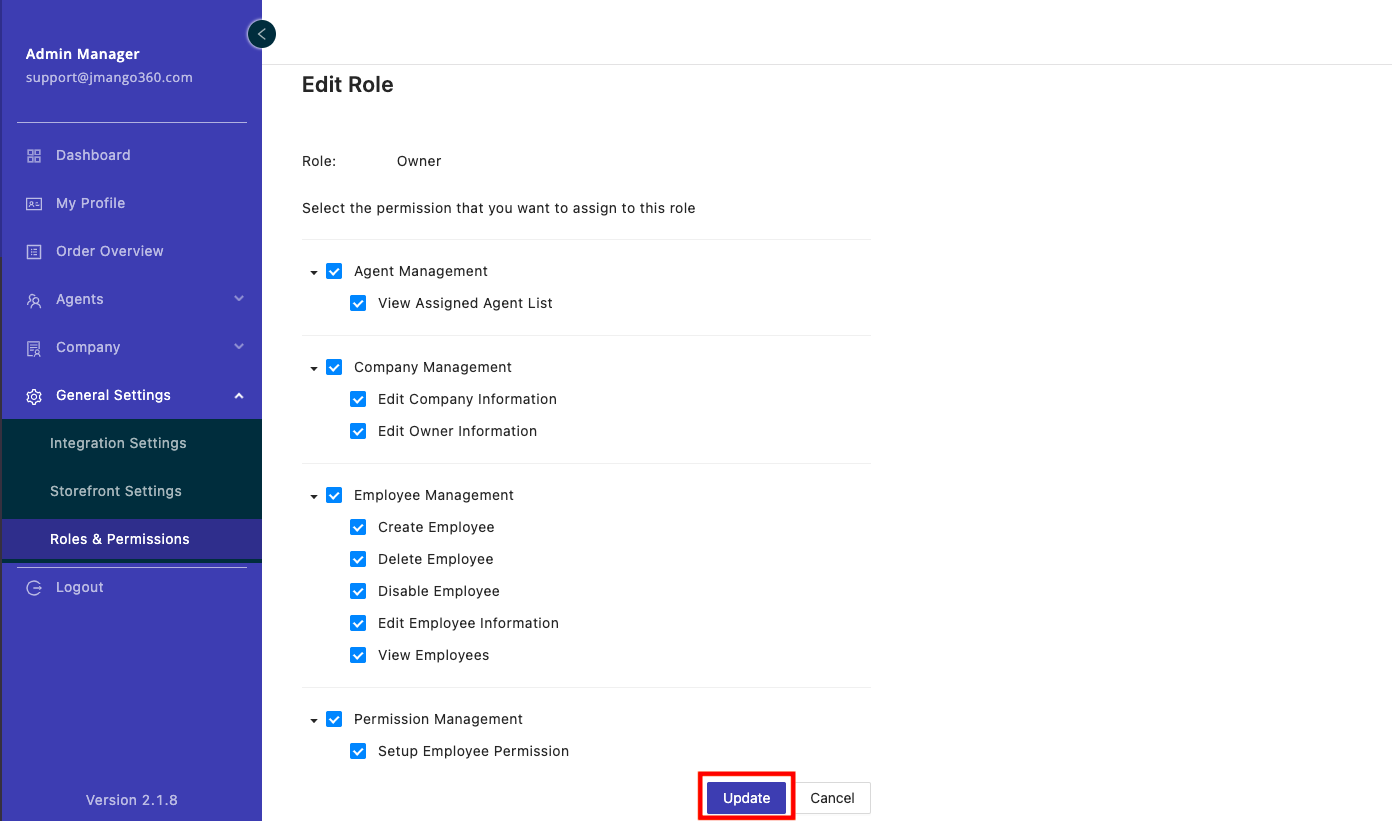Screen dimensions: 1392x821
Task: Uncheck View Assigned Agent List
Action: point(358,303)
